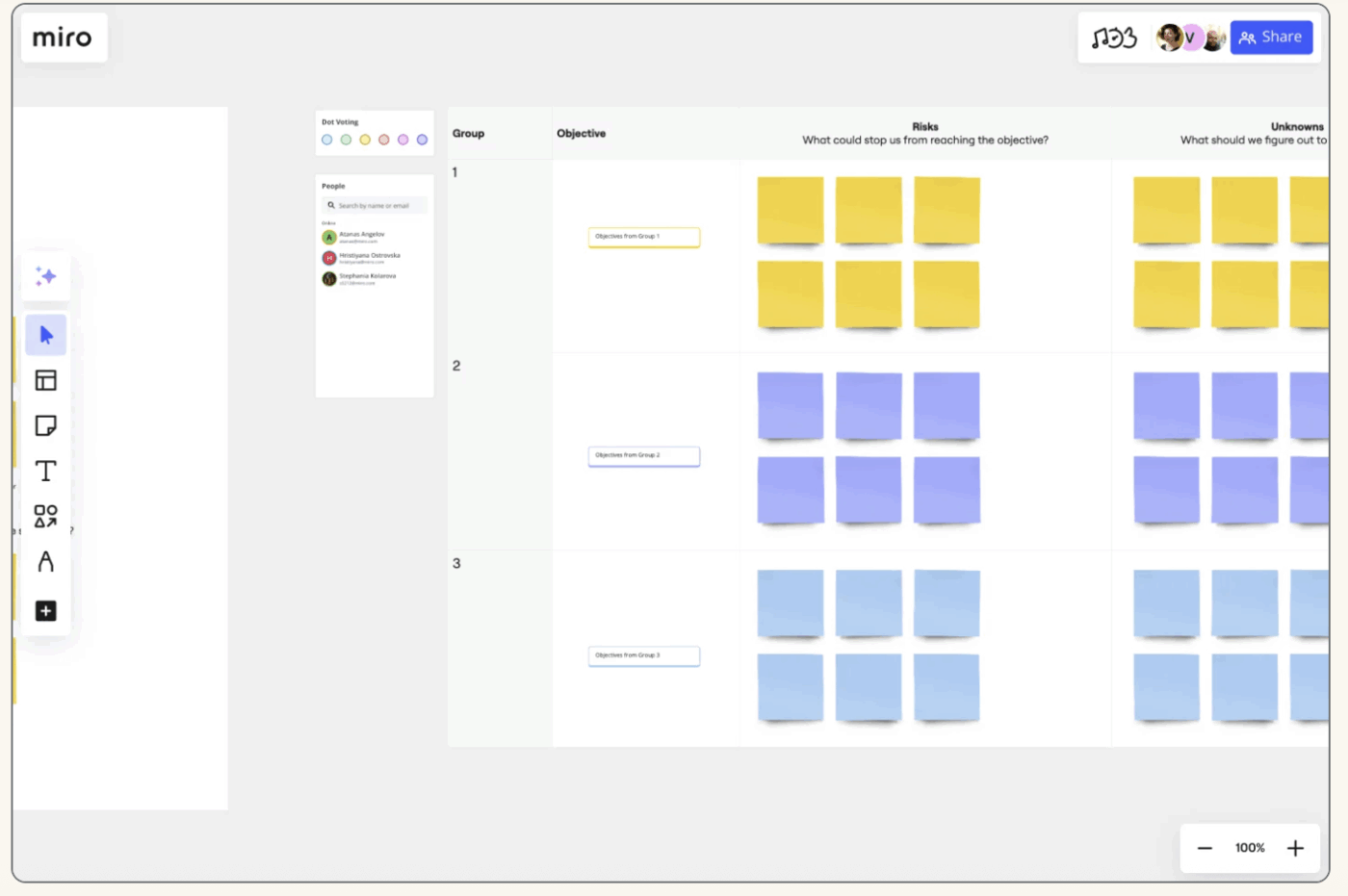Screen dimensions: 1348x896
Task: Select the Objectives from Group 3 box
Action: [x=644, y=656]
